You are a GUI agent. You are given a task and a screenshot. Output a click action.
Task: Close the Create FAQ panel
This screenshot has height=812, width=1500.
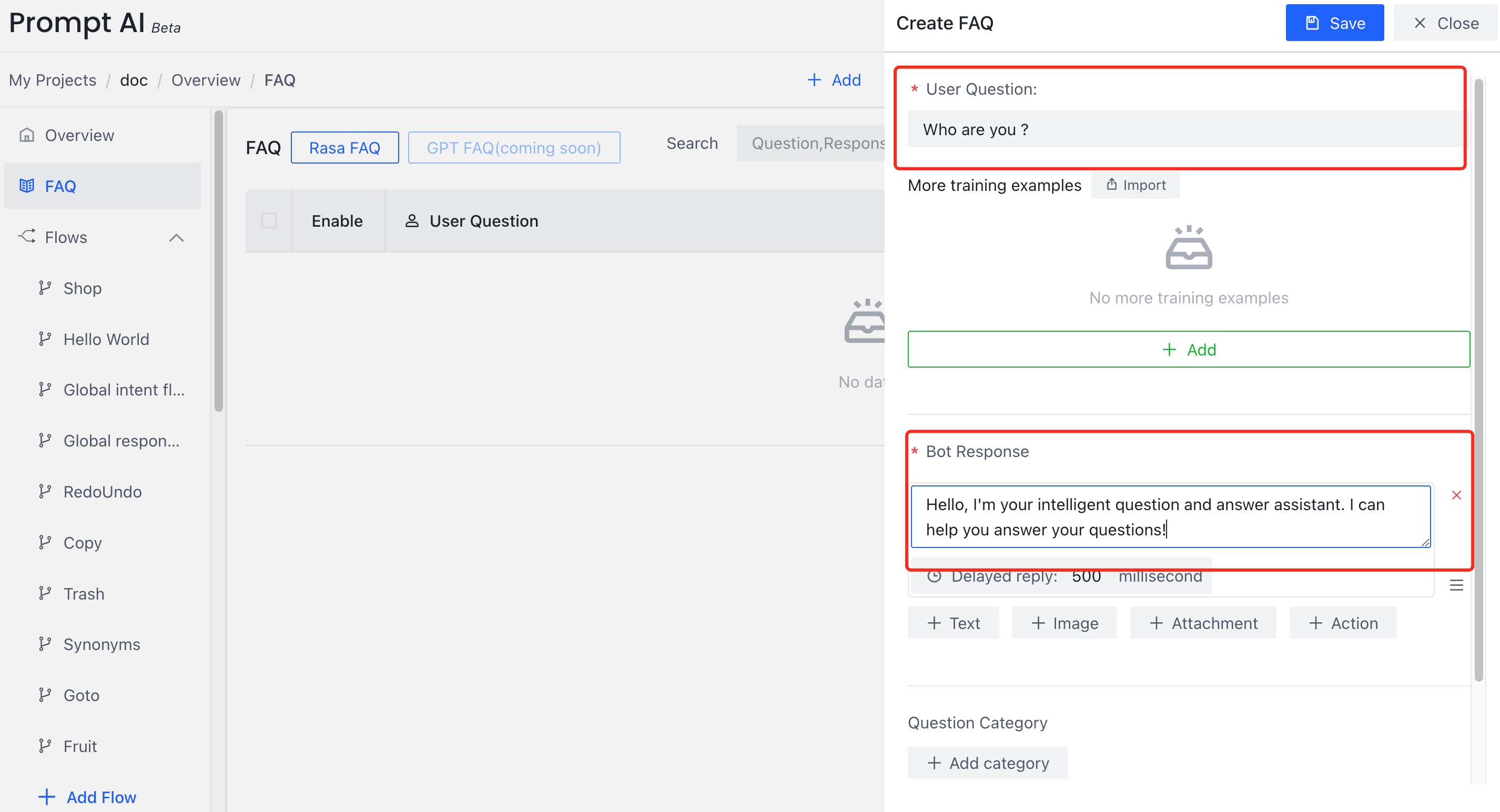pyautogui.click(x=1446, y=23)
